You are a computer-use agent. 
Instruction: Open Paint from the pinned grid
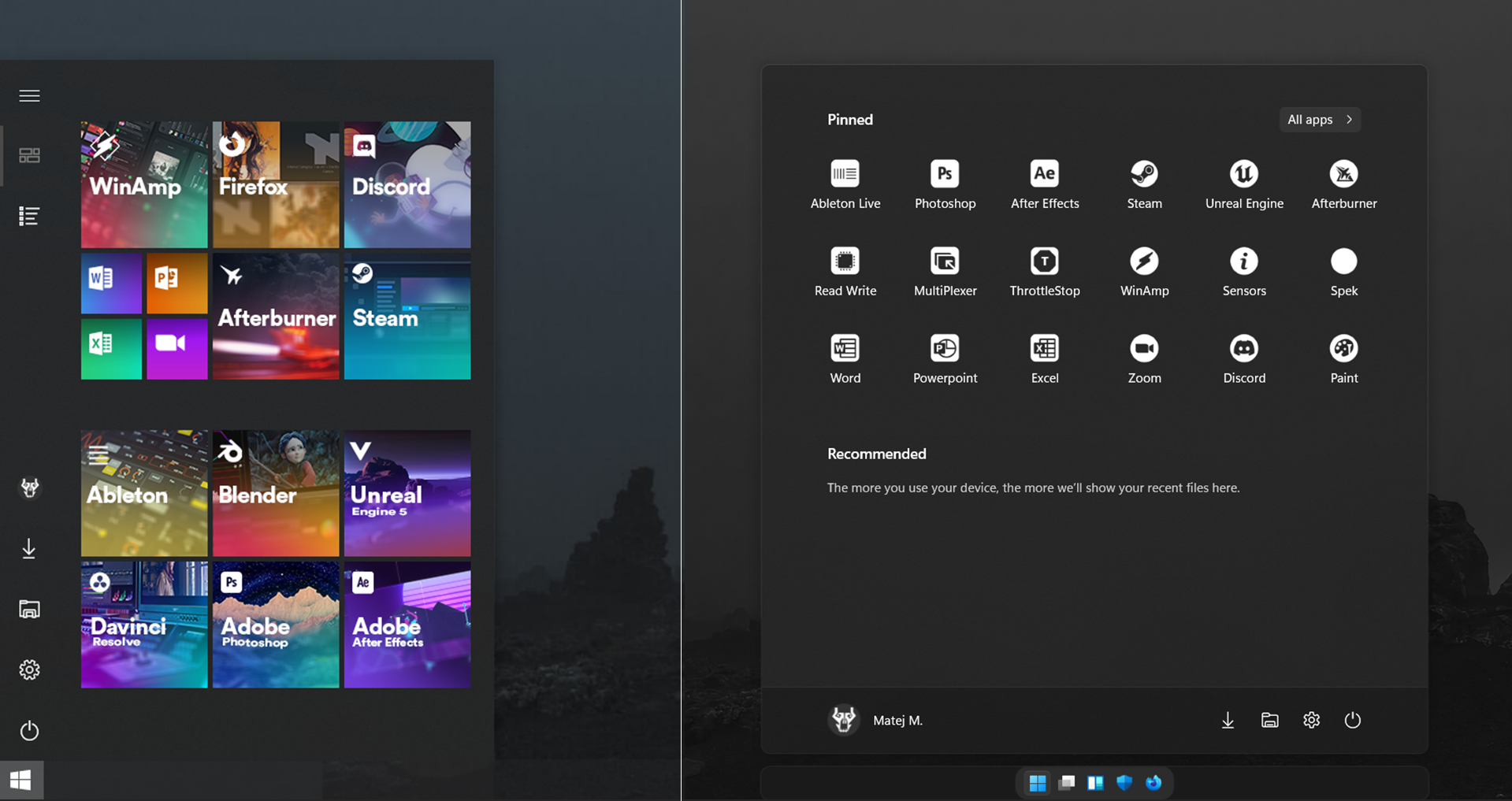[1343, 357]
